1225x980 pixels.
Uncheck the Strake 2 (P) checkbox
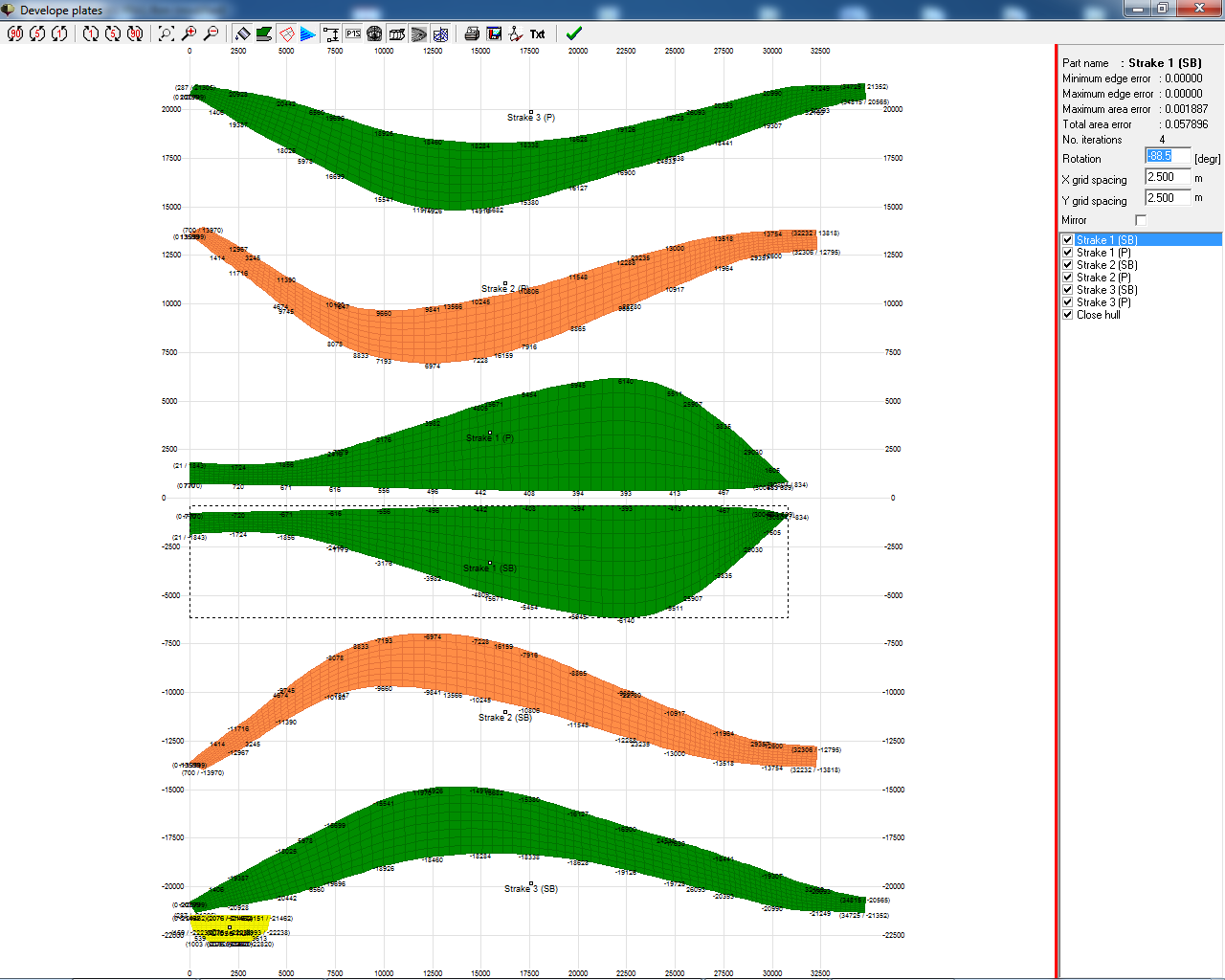(1068, 278)
